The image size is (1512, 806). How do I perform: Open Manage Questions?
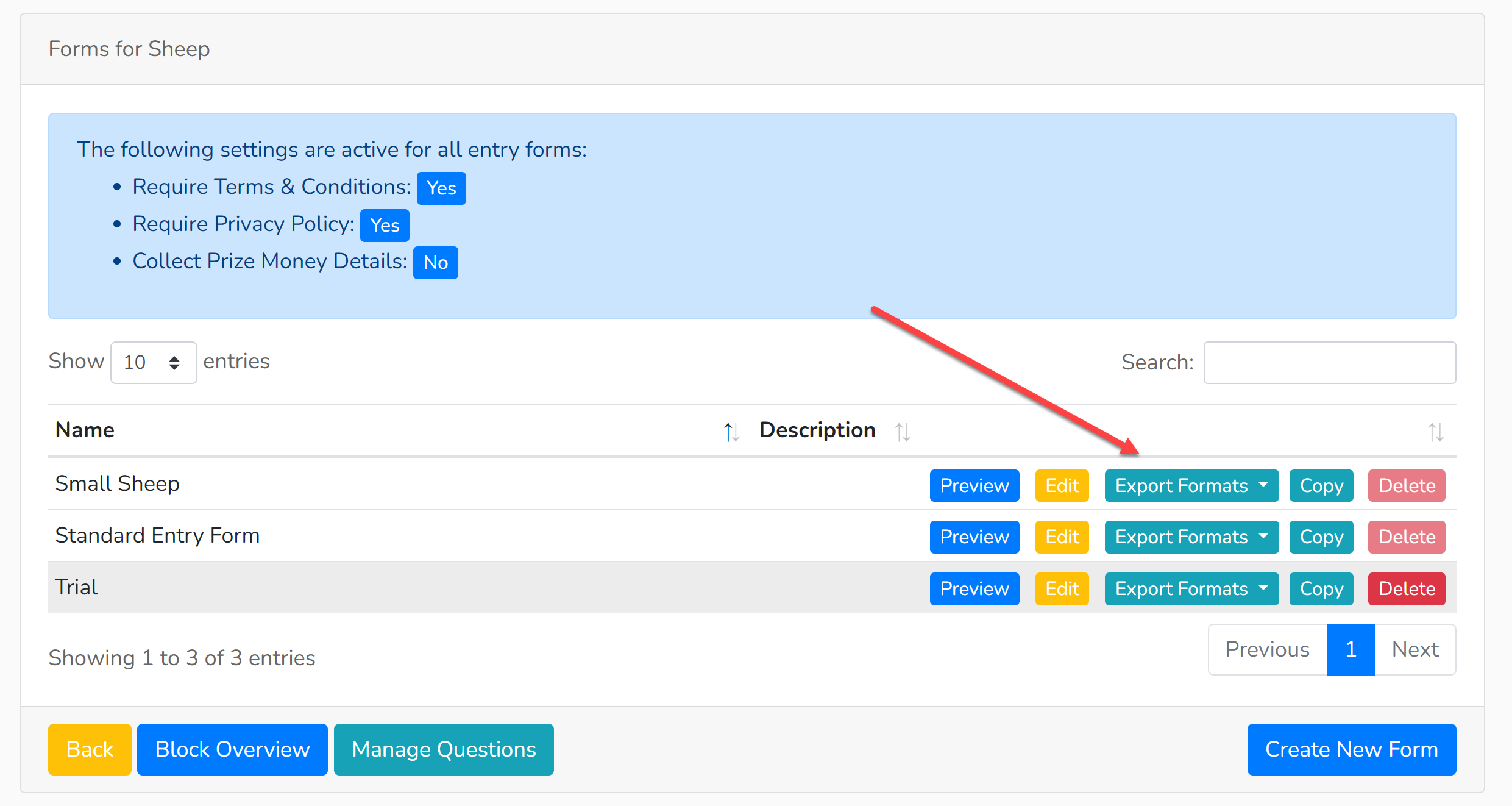444,749
